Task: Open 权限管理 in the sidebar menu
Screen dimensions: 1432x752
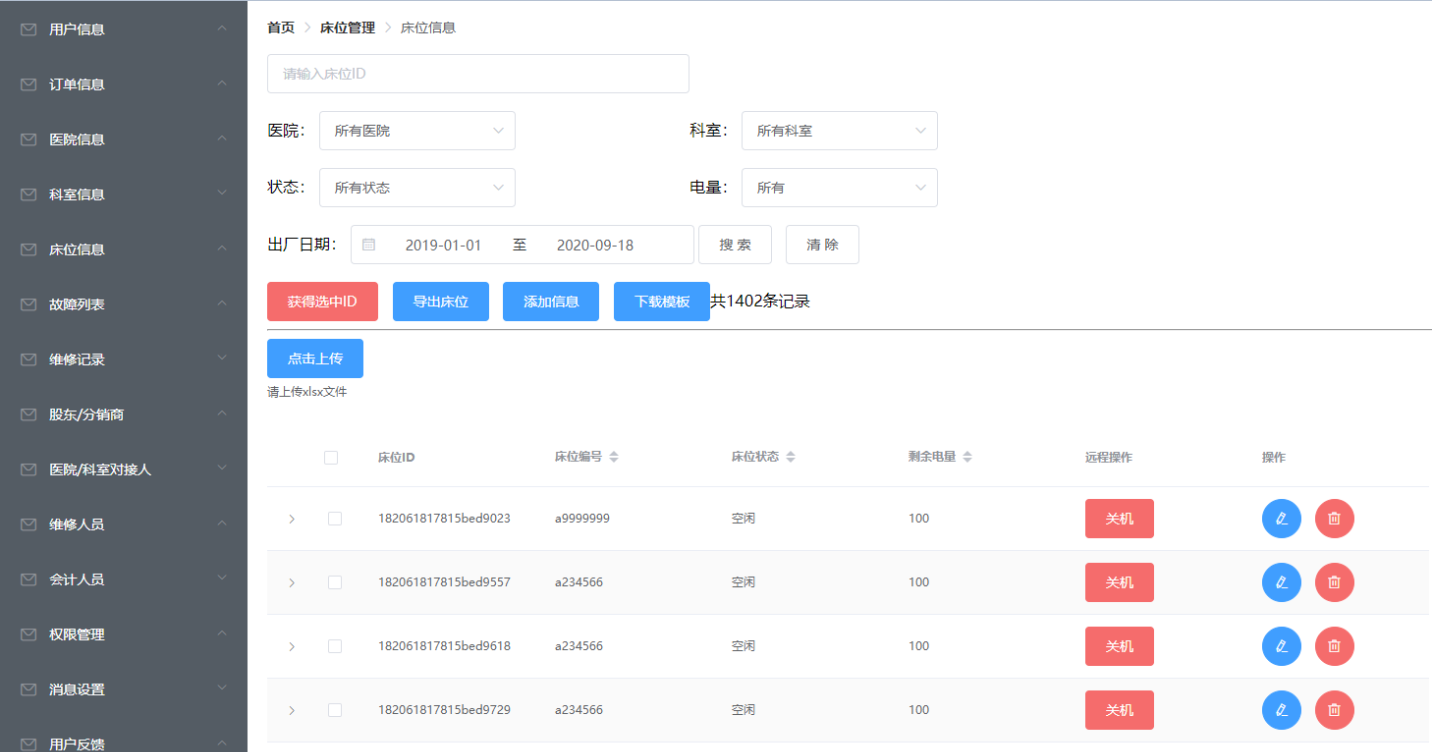Action: pyautogui.click(x=77, y=634)
